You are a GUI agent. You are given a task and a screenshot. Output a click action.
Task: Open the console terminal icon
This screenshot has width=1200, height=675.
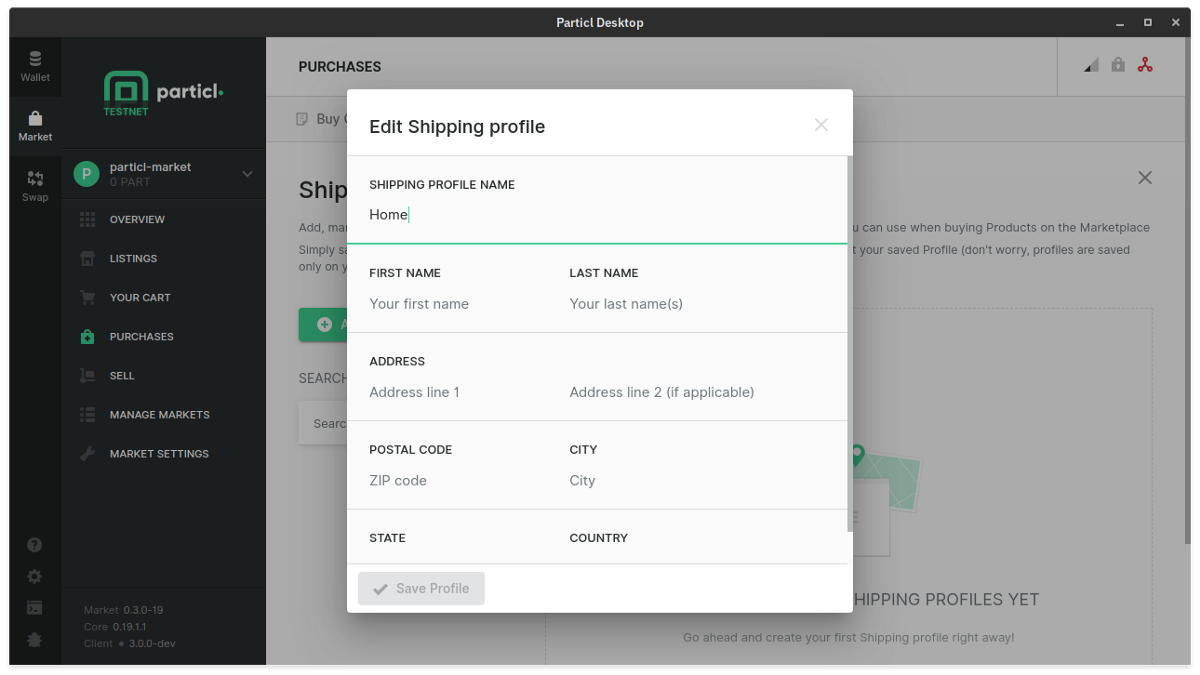(x=35, y=608)
